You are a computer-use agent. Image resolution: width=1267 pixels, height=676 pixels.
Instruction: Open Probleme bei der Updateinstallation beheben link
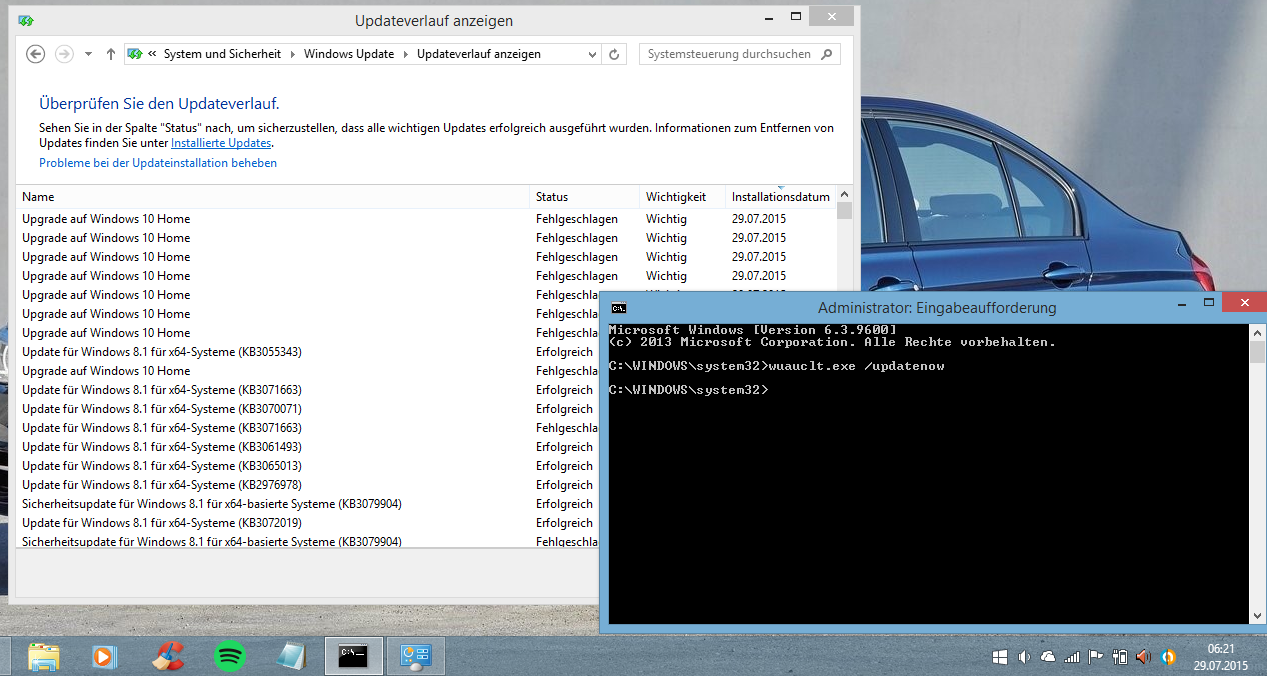[x=158, y=163]
